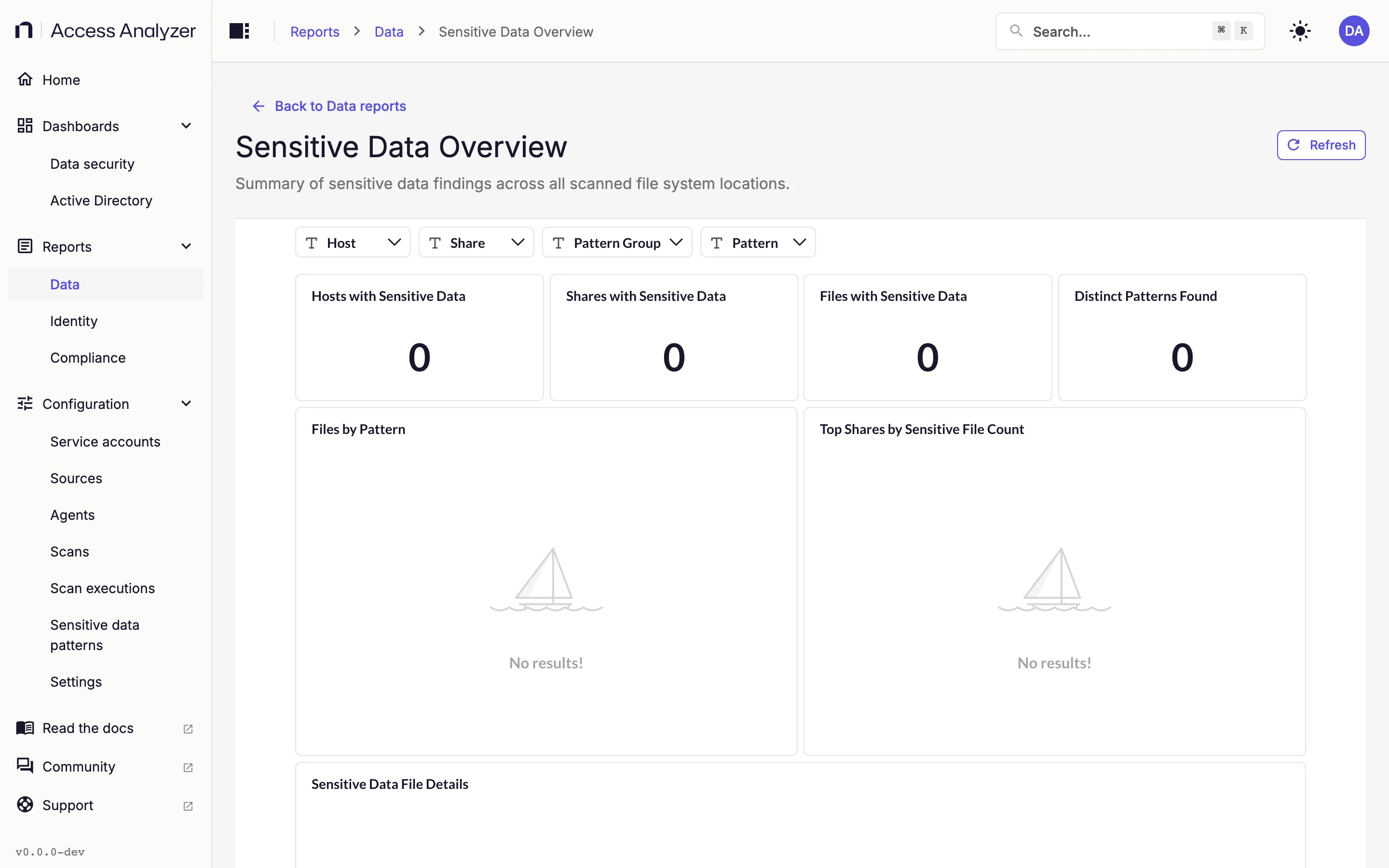1389x868 pixels.
Task: Click the search magnifier icon
Action: click(1016, 31)
